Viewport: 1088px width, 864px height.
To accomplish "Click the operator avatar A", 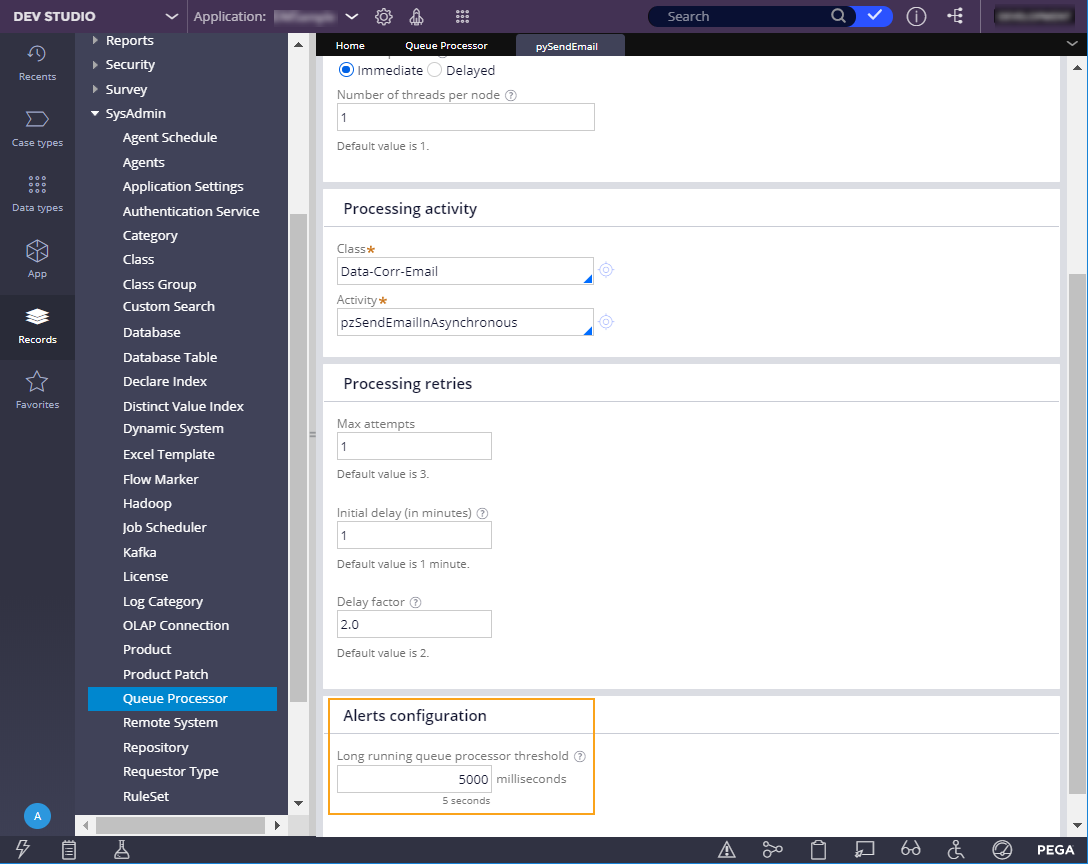I will (37, 816).
